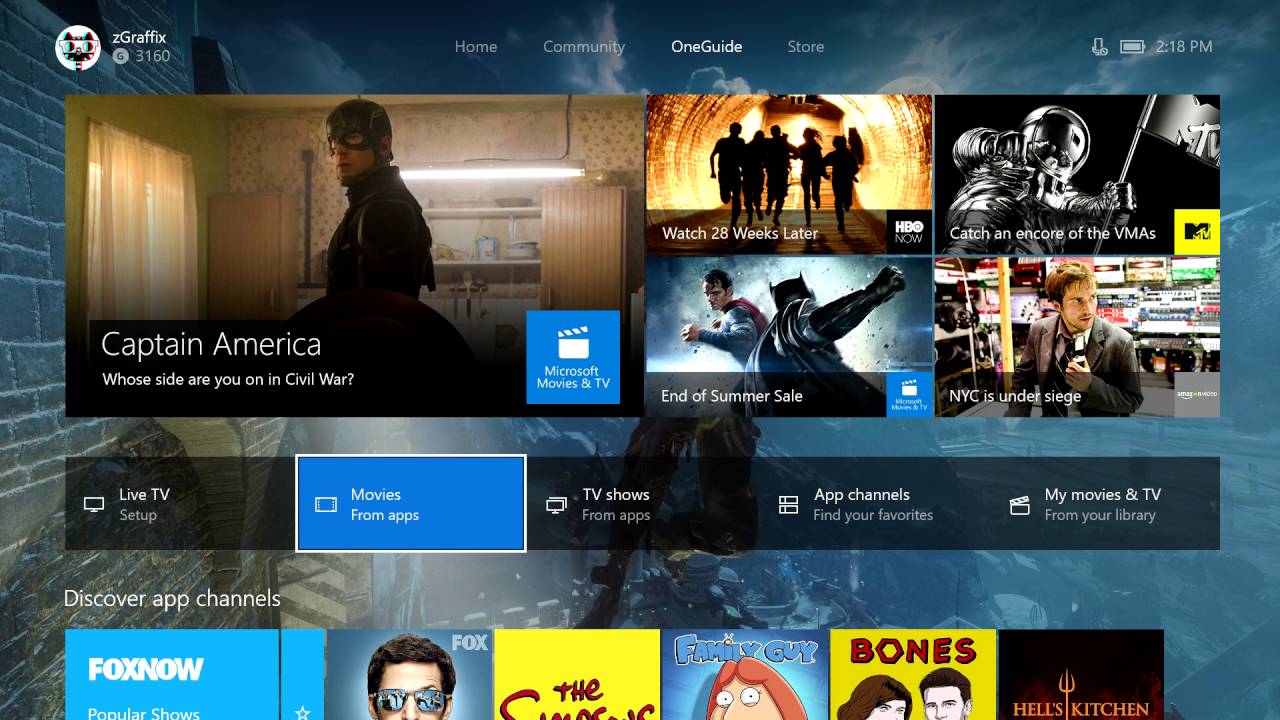The image size is (1280, 720).
Task: Click 'Whose side are you on in Civil War?'
Action: (228, 379)
